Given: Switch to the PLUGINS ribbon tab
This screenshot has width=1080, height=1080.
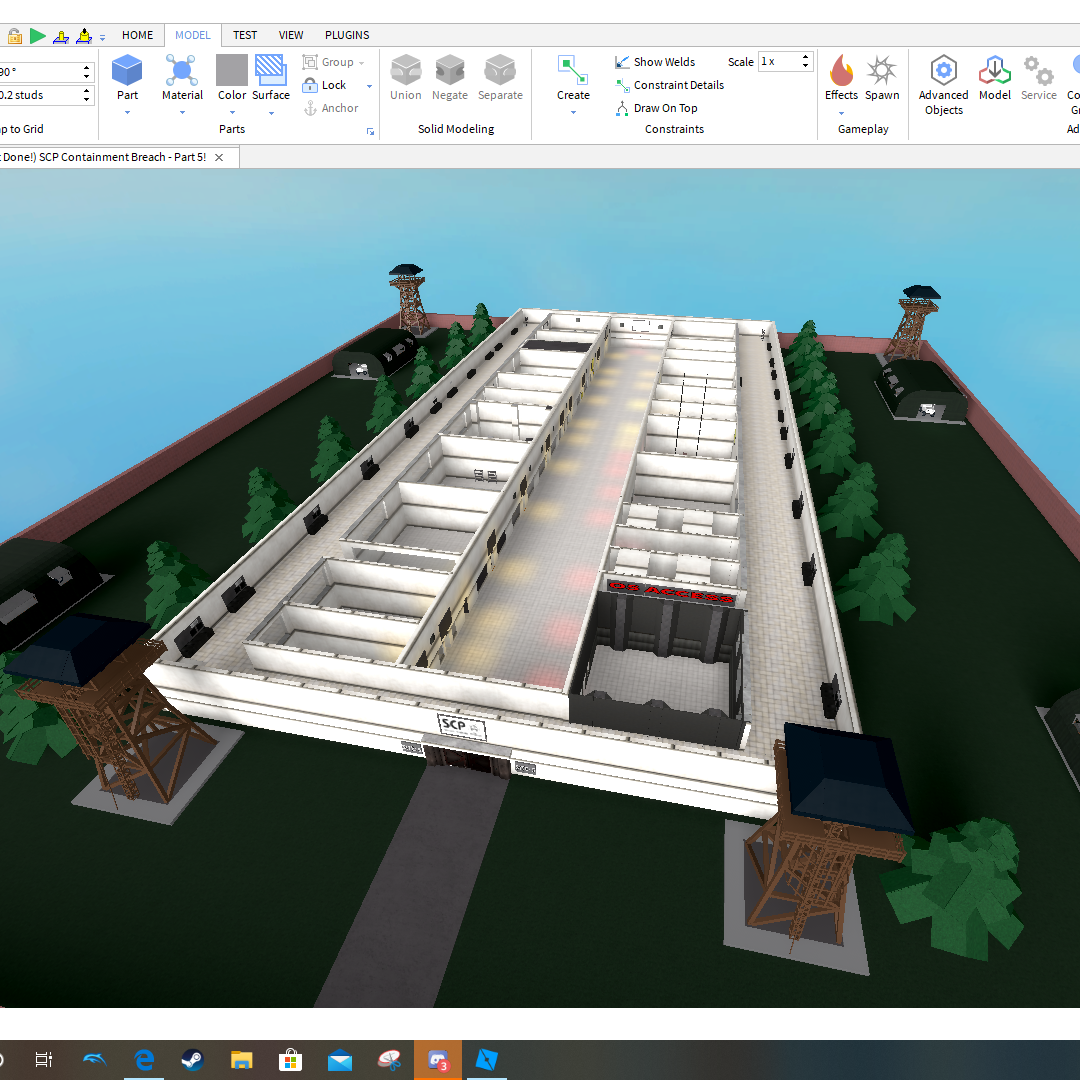Looking at the screenshot, I should click(x=347, y=35).
